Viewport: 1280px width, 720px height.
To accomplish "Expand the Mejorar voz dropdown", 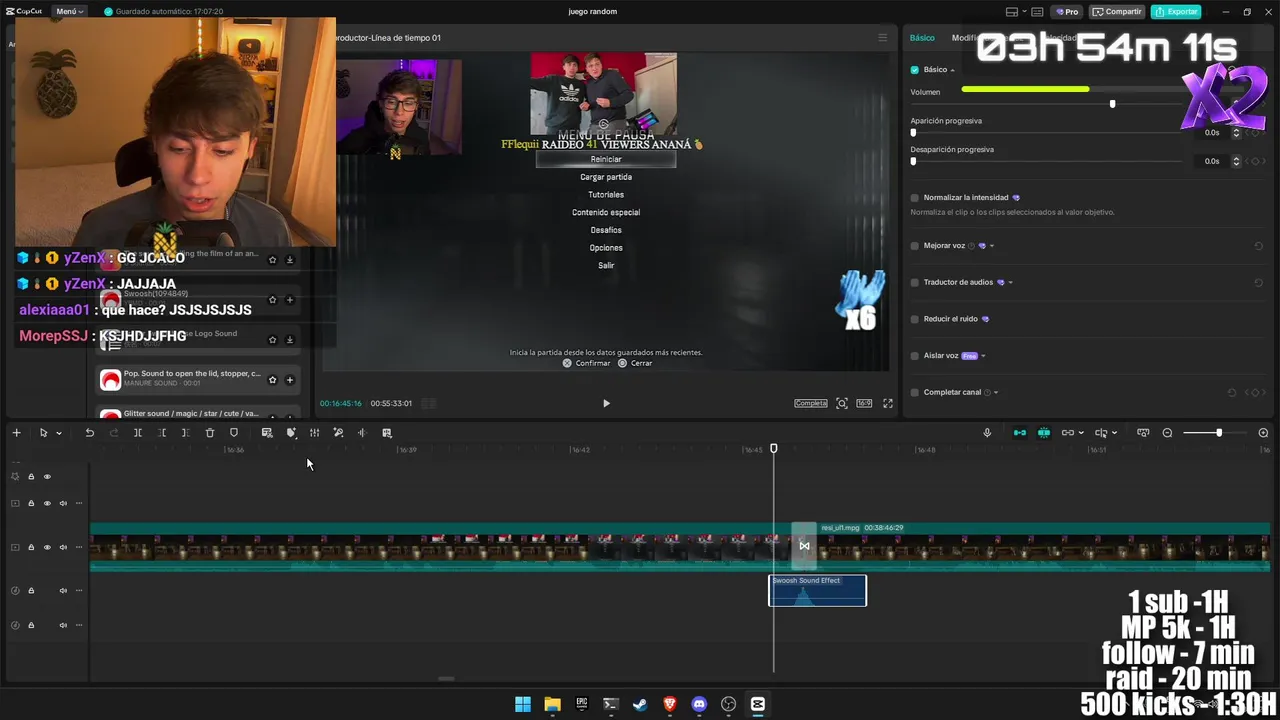I will point(991,246).
